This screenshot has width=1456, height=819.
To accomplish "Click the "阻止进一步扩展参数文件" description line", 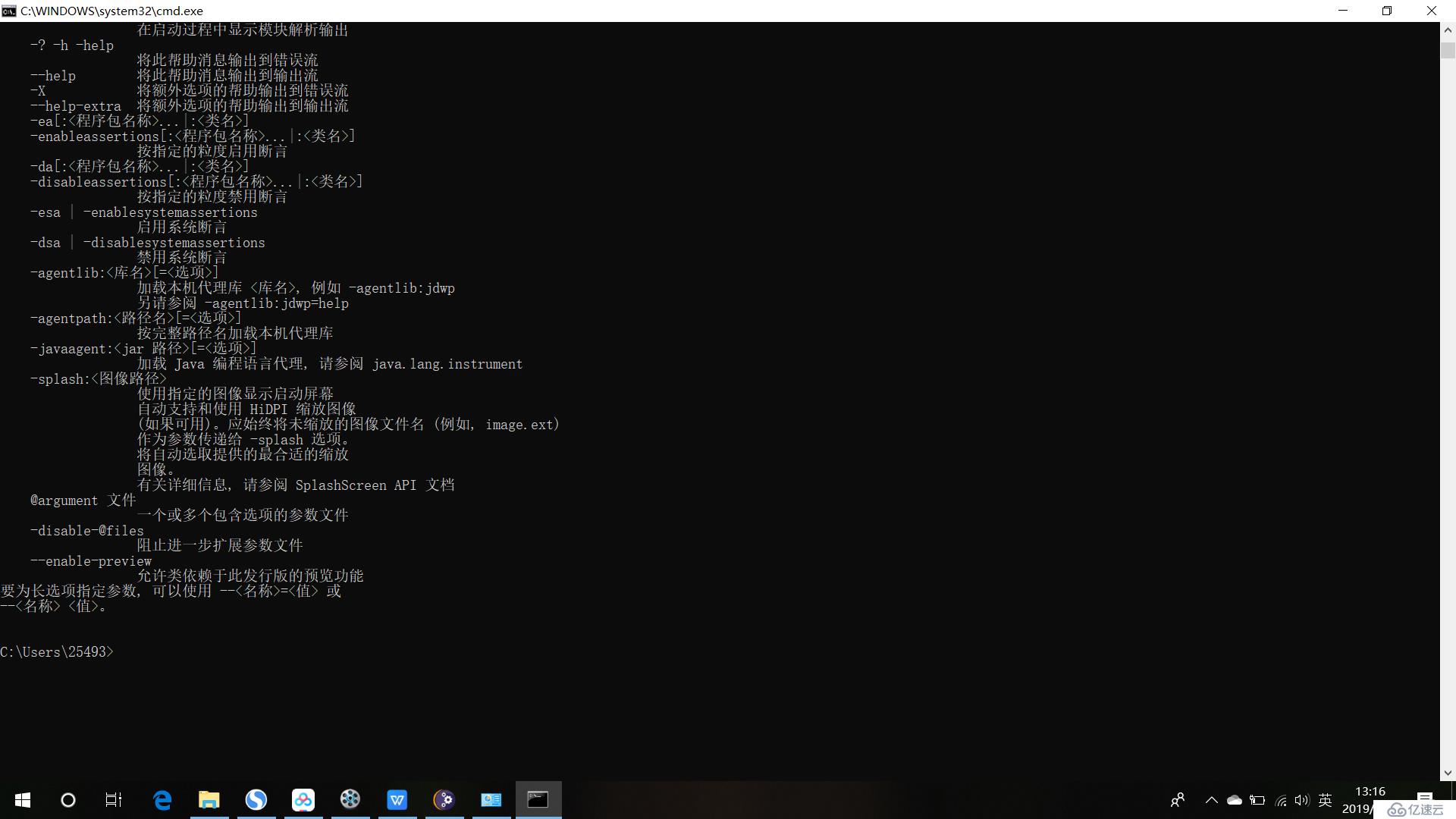I will (x=220, y=546).
